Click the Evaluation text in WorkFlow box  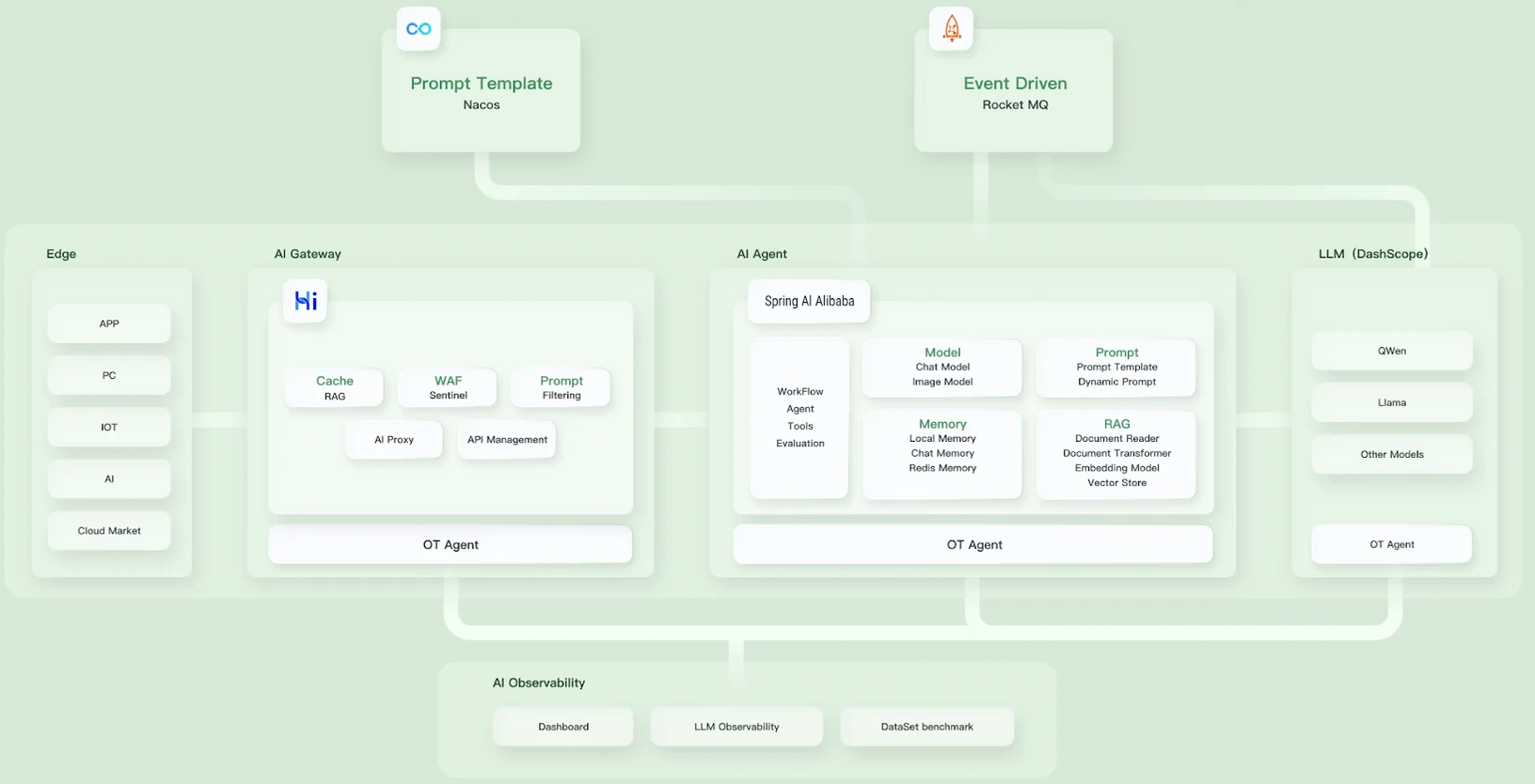pyautogui.click(x=800, y=444)
